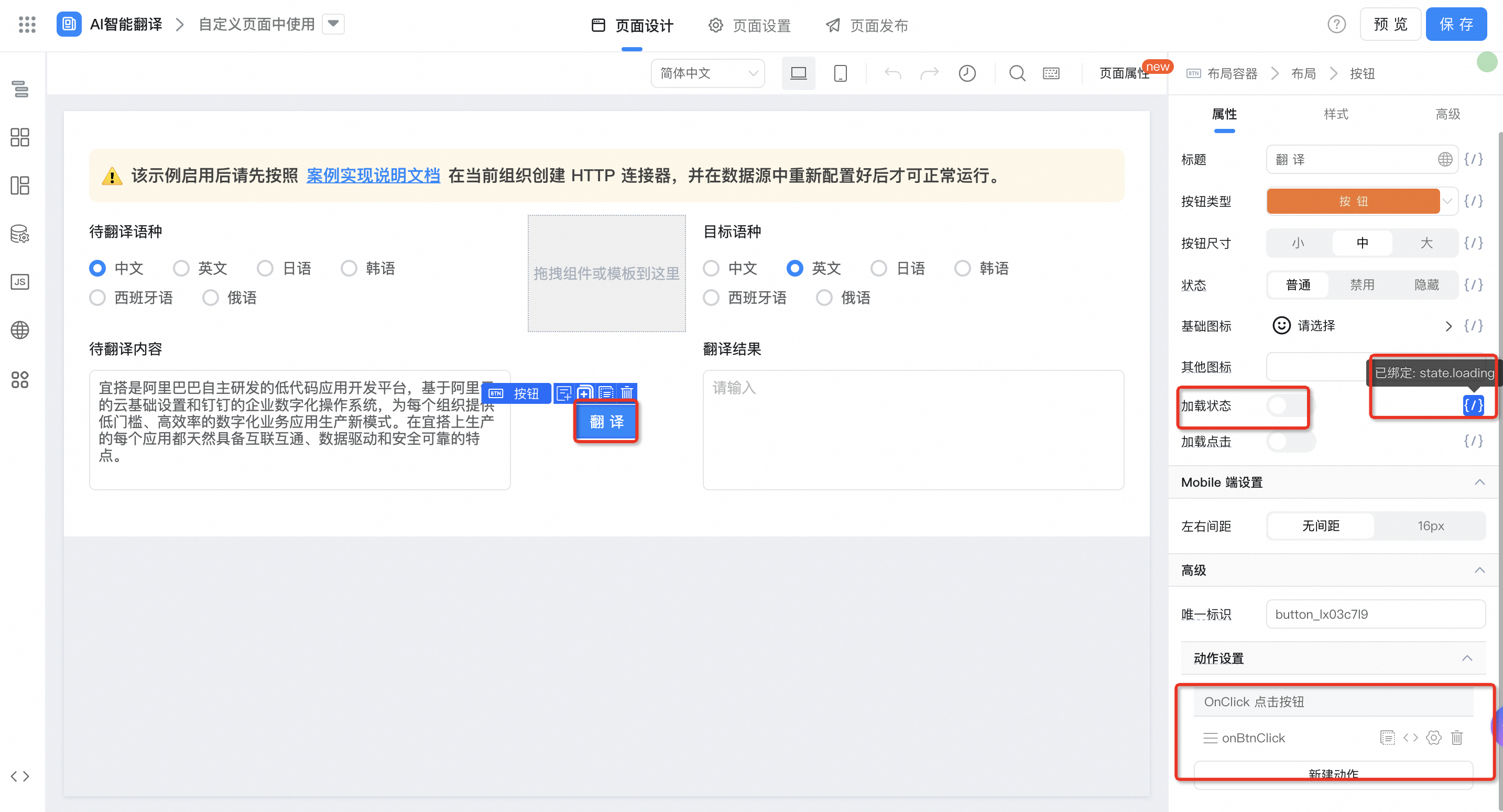1503x812 pixels.
Task: Open the outline tree sidebar icon
Action: pyautogui.click(x=20, y=89)
